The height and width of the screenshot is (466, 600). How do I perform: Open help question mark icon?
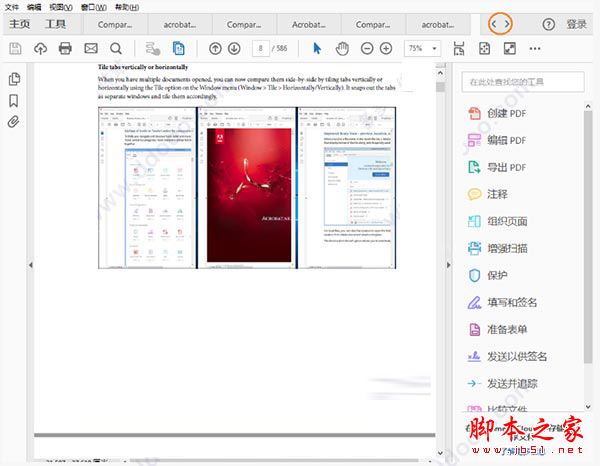point(548,24)
